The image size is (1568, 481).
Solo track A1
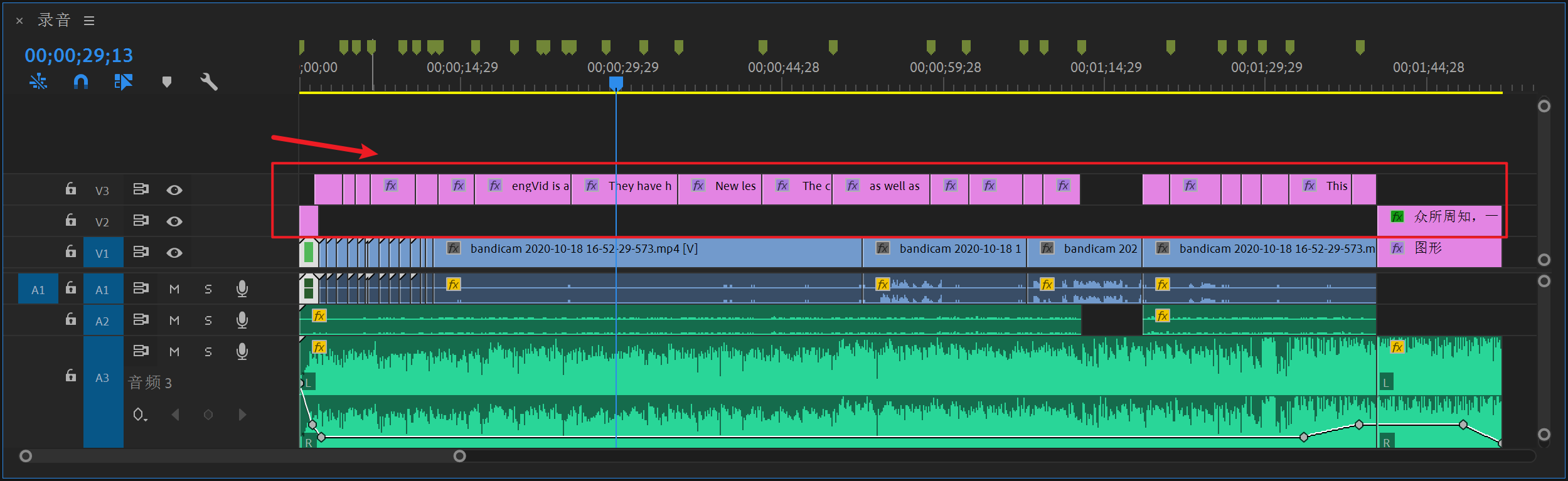208,289
